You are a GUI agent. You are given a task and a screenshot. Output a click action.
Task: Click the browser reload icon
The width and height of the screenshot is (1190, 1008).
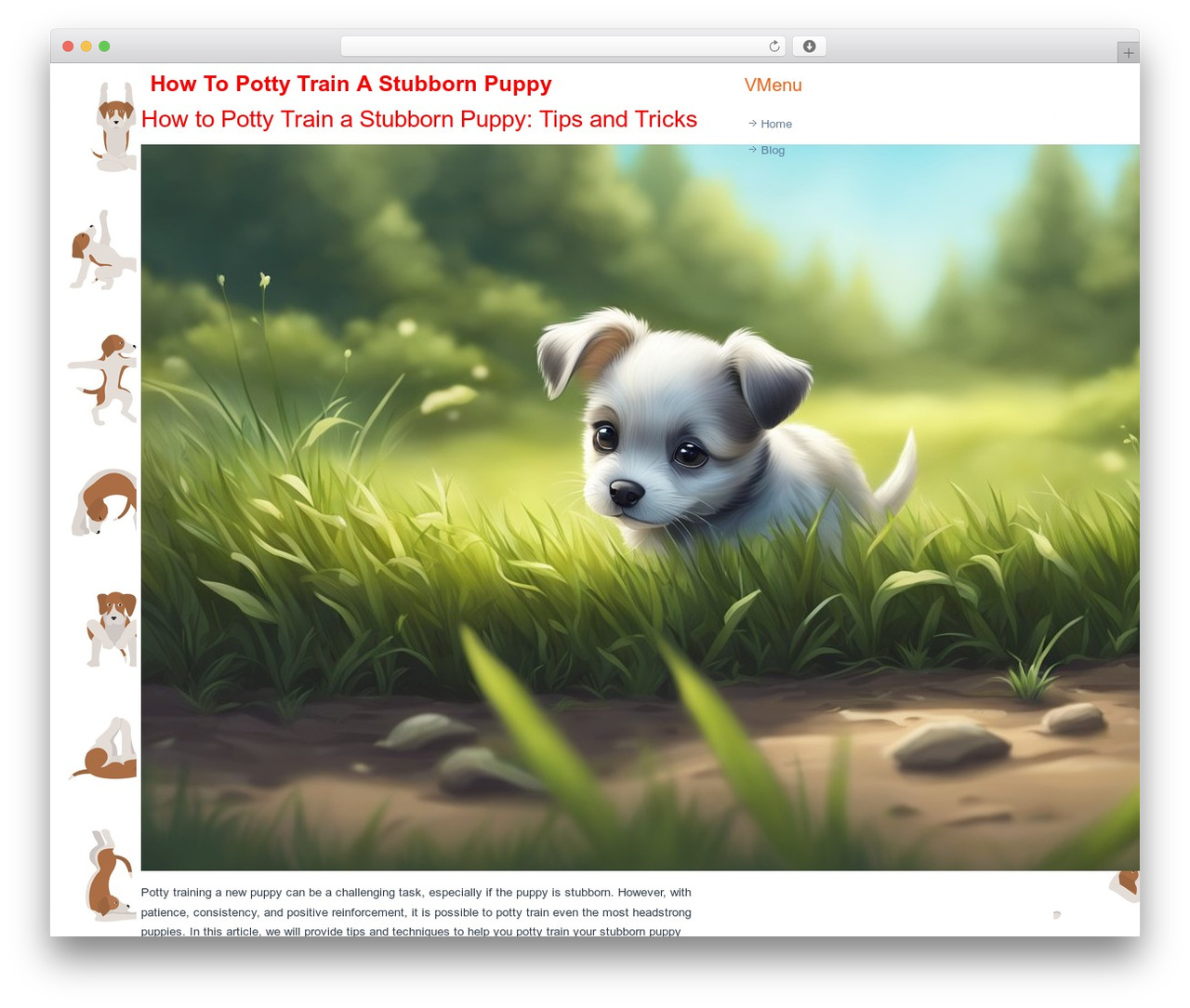coord(773,46)
